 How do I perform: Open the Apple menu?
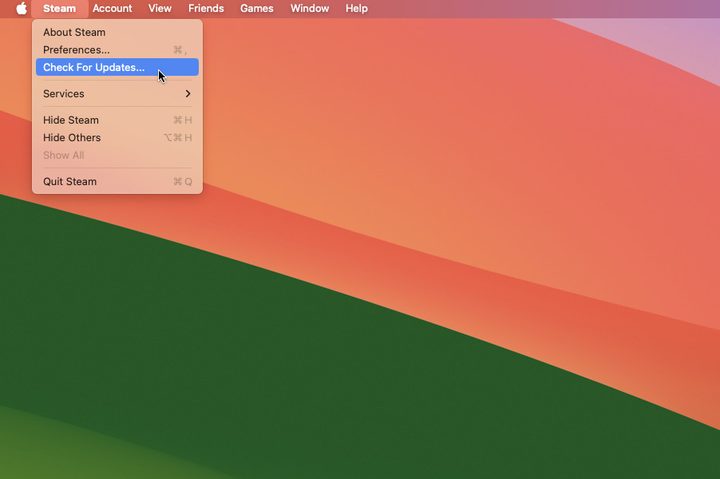(x=22, y=8)
